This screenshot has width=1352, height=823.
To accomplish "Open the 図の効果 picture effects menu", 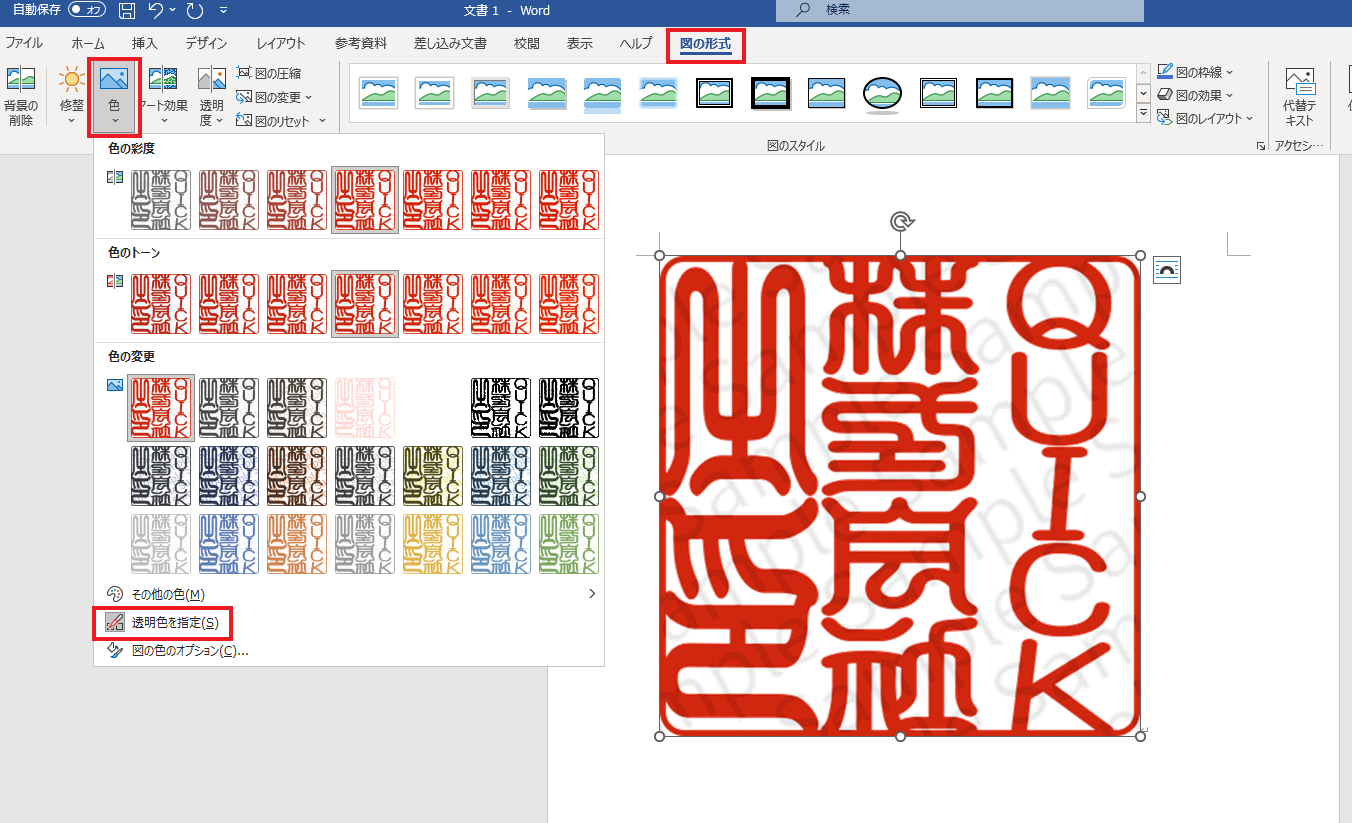I will tap(1195, 95).
